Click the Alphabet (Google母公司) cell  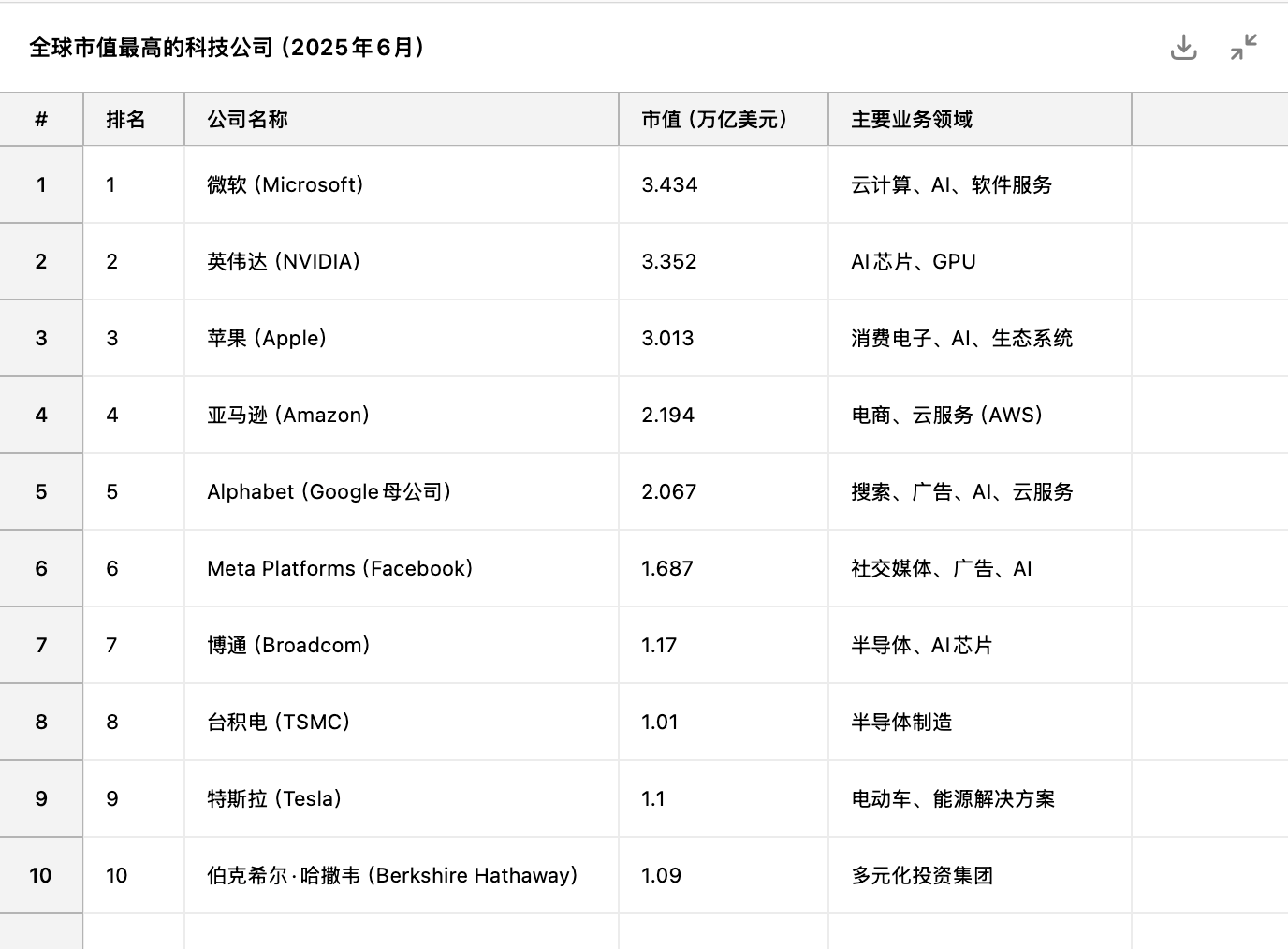tap(402, 491)
